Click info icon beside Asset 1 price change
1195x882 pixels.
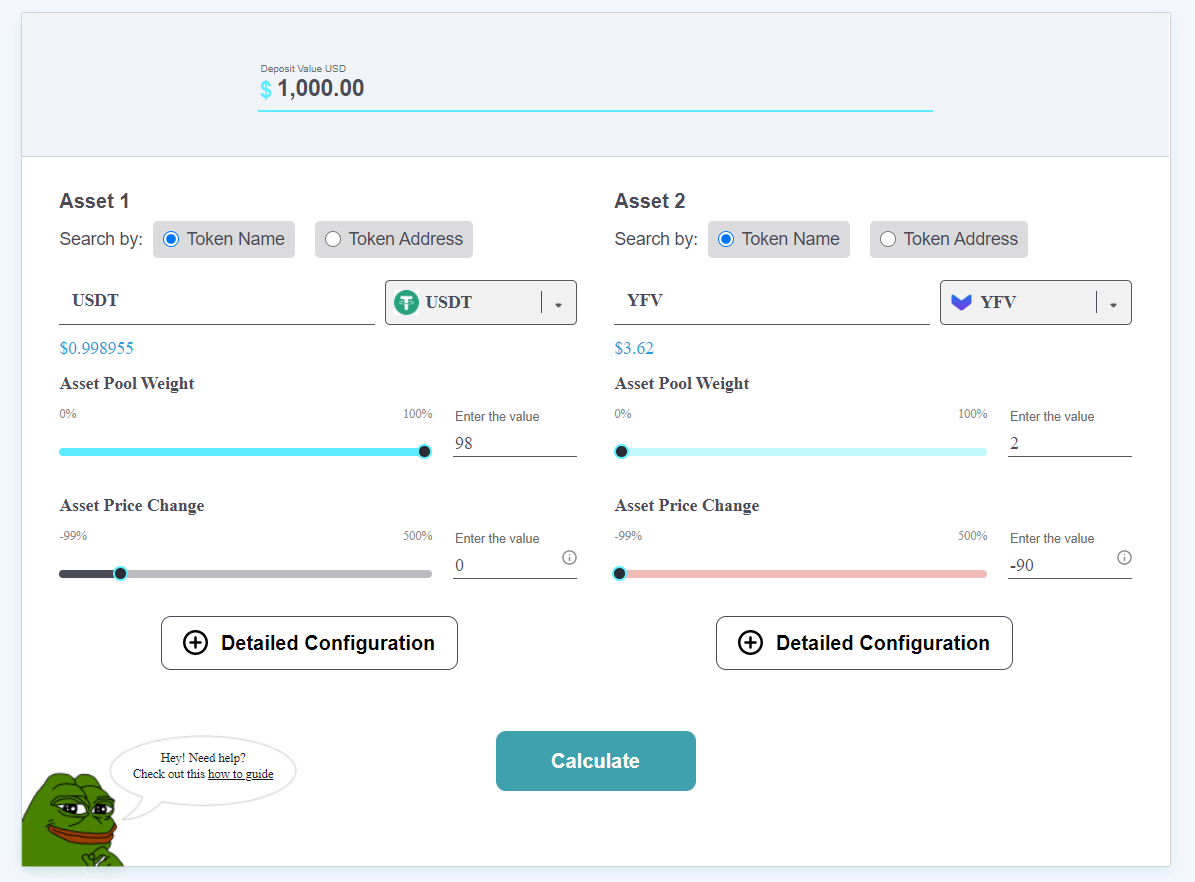pos(569,557)
